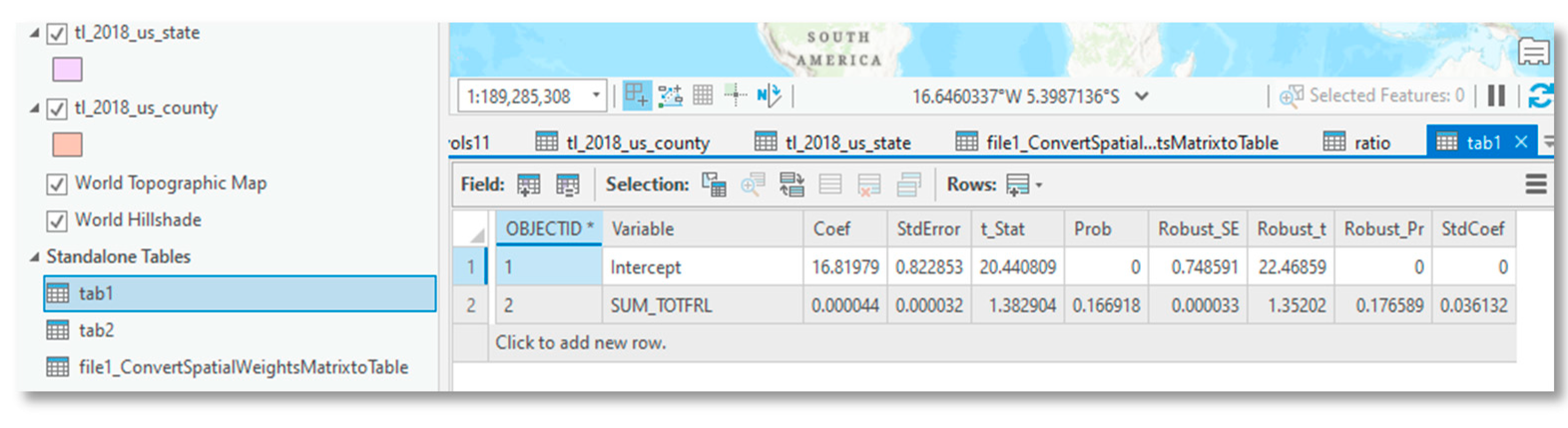The height and width of the screenshot is (428, 1568).
Task: Click the Switch Selection icon
Action: tap(791, 184)
